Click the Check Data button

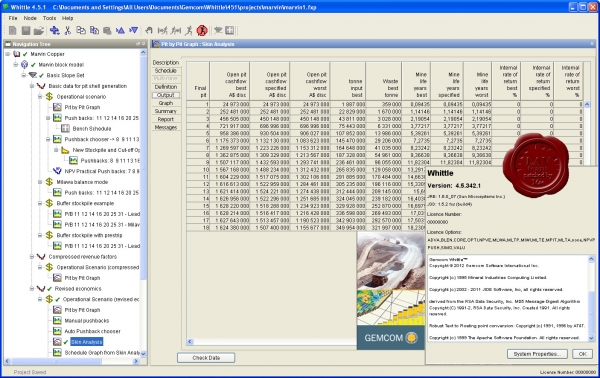[x=206, y=358]
